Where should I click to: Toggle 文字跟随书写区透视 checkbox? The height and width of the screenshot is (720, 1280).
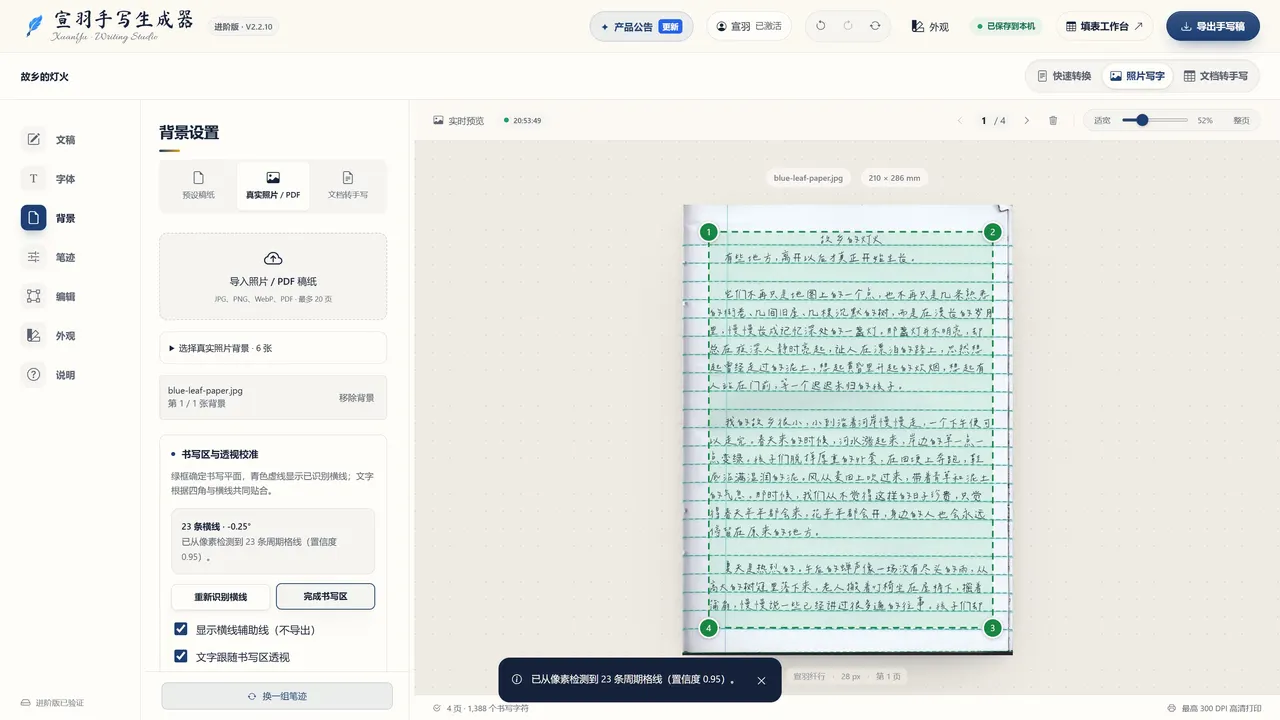[x=181, y=657]
